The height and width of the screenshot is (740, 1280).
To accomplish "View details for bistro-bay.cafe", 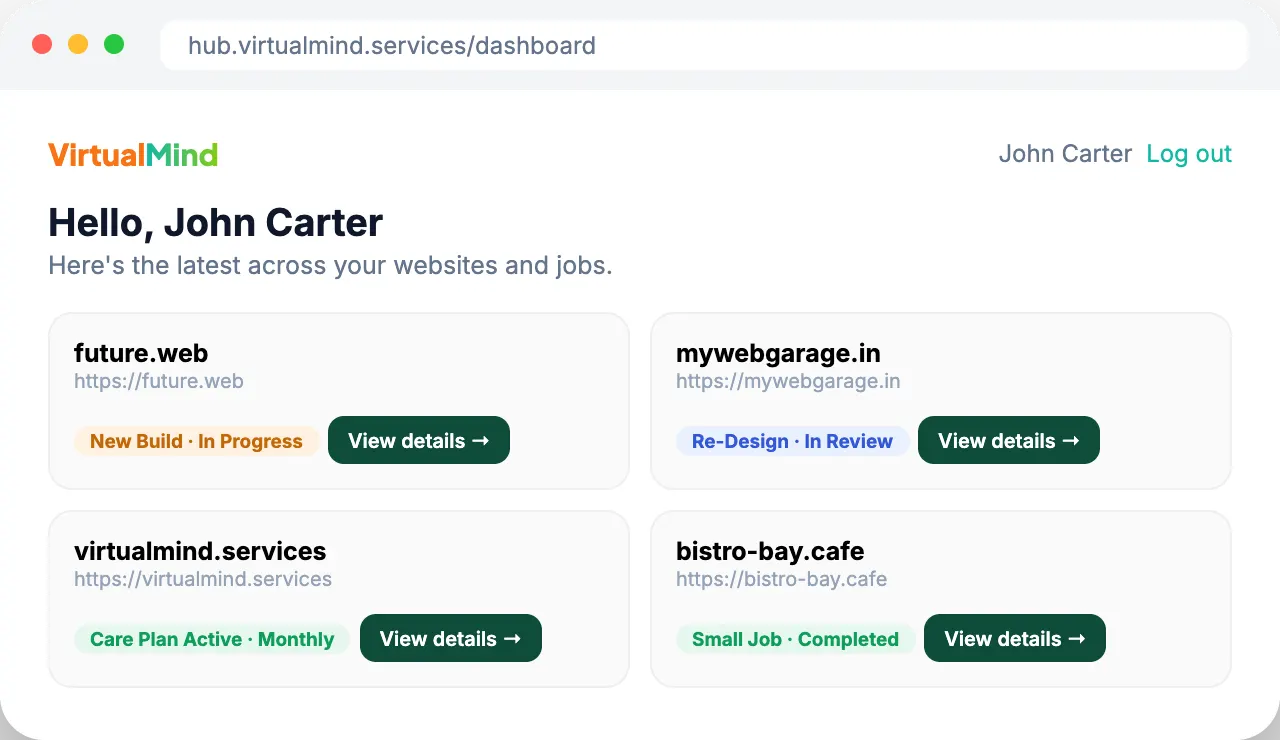I will pos(1015,638).
